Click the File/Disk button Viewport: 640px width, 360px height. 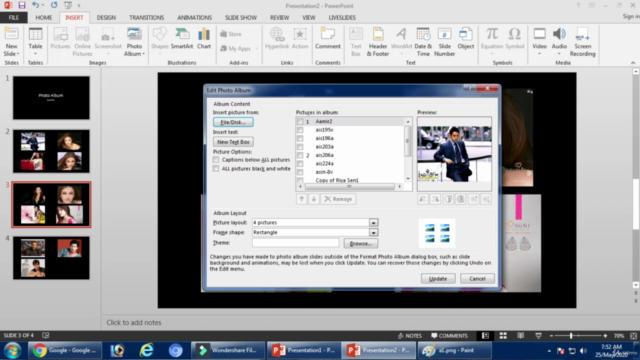click(x=233, y=122)
